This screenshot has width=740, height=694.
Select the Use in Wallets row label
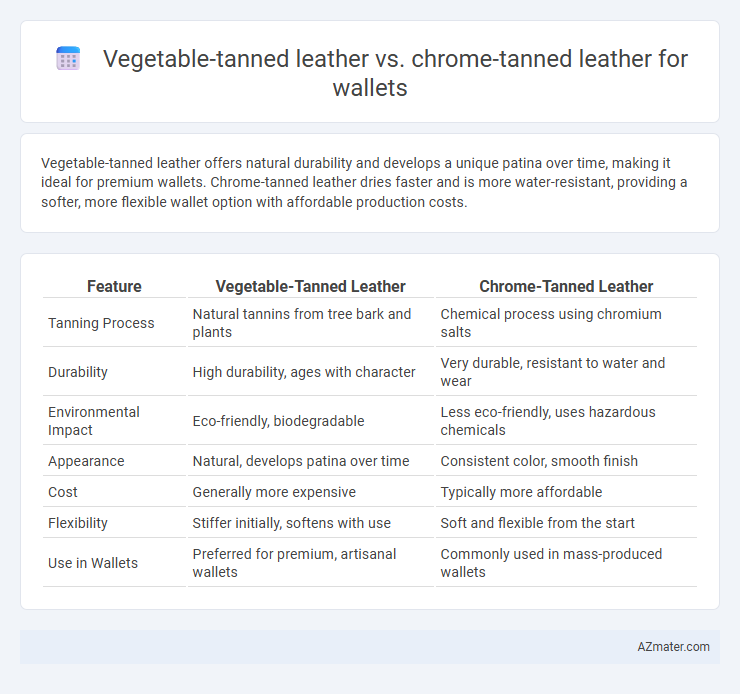pos(92,563)
